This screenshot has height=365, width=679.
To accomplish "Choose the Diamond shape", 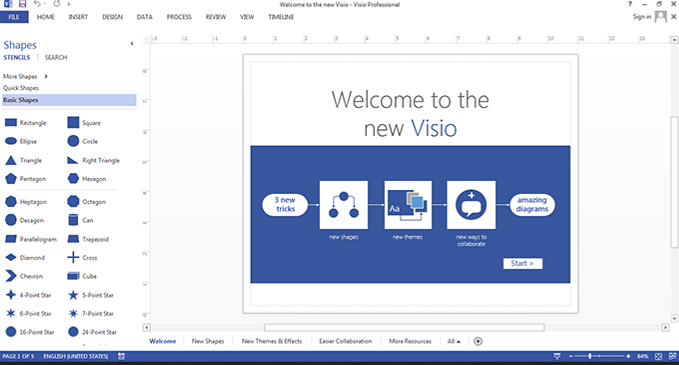I will coord(11,258).
